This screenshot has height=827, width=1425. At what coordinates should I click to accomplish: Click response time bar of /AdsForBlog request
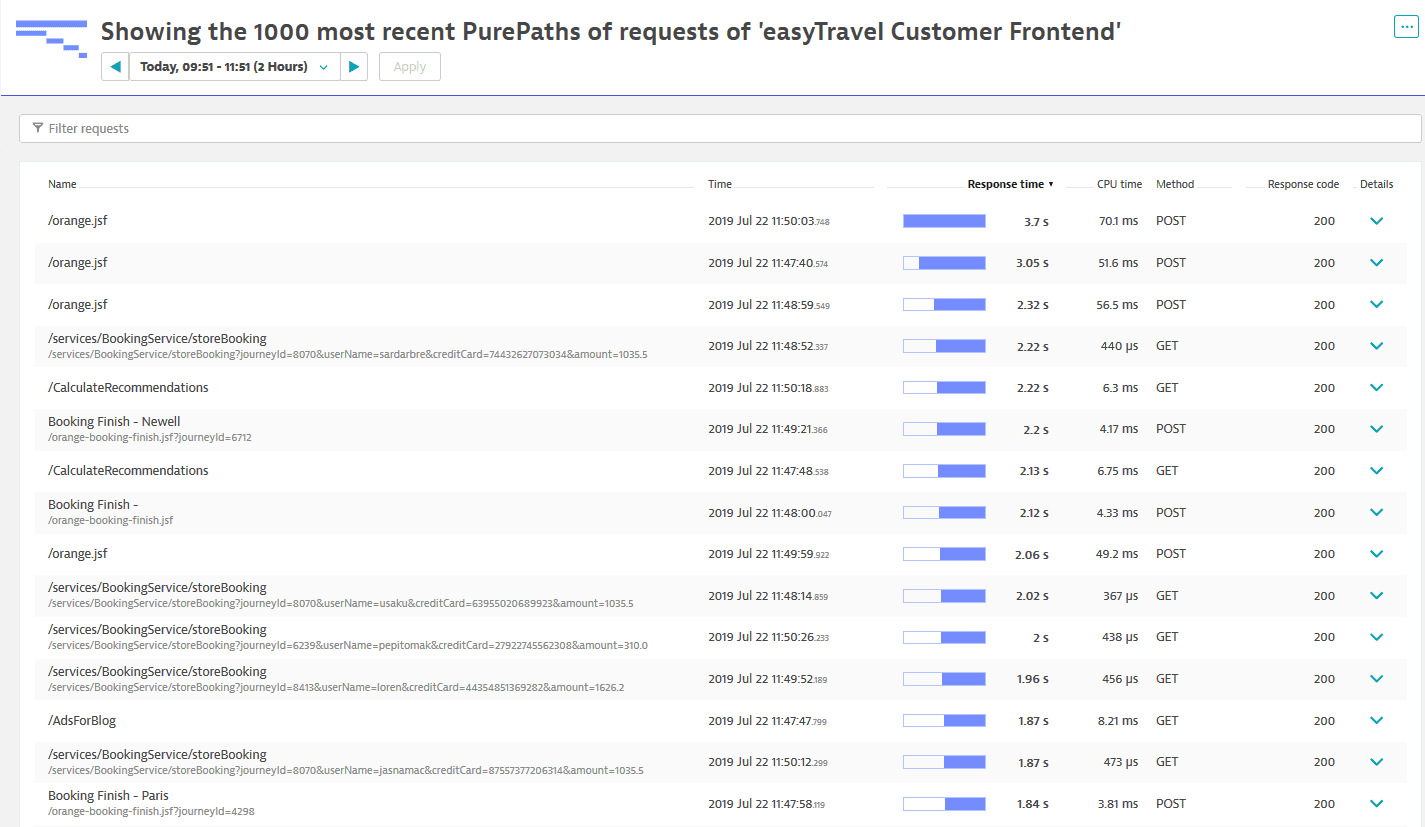[x=944, y=721]
